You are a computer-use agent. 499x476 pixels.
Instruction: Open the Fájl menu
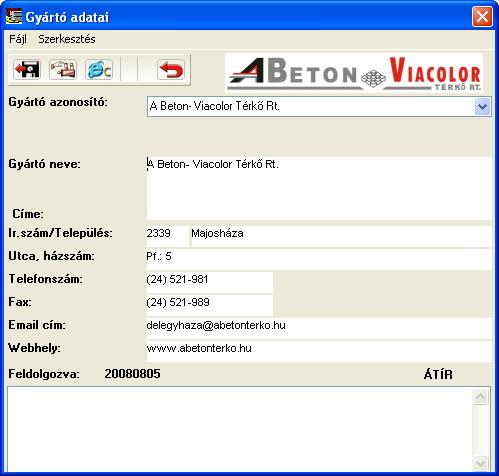click(x=18, y=39)
